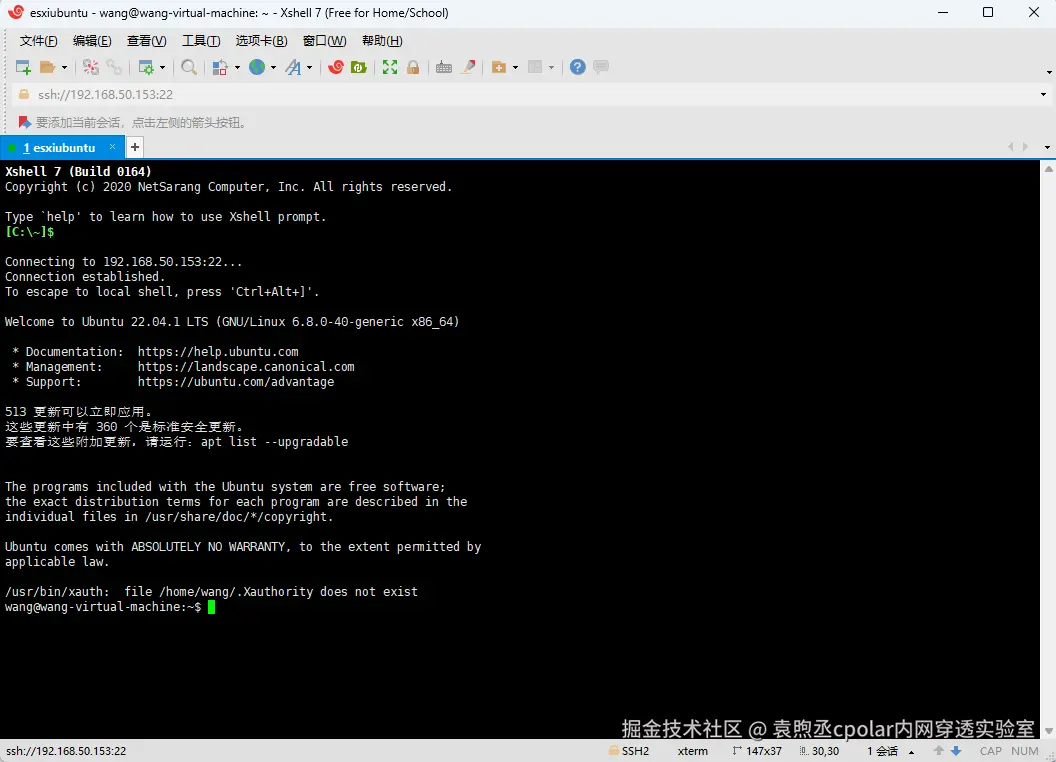The width and height of the screenshot is (1056, 762).
Task: Open Help blue question mark icon
Action: tap(577, 67)
